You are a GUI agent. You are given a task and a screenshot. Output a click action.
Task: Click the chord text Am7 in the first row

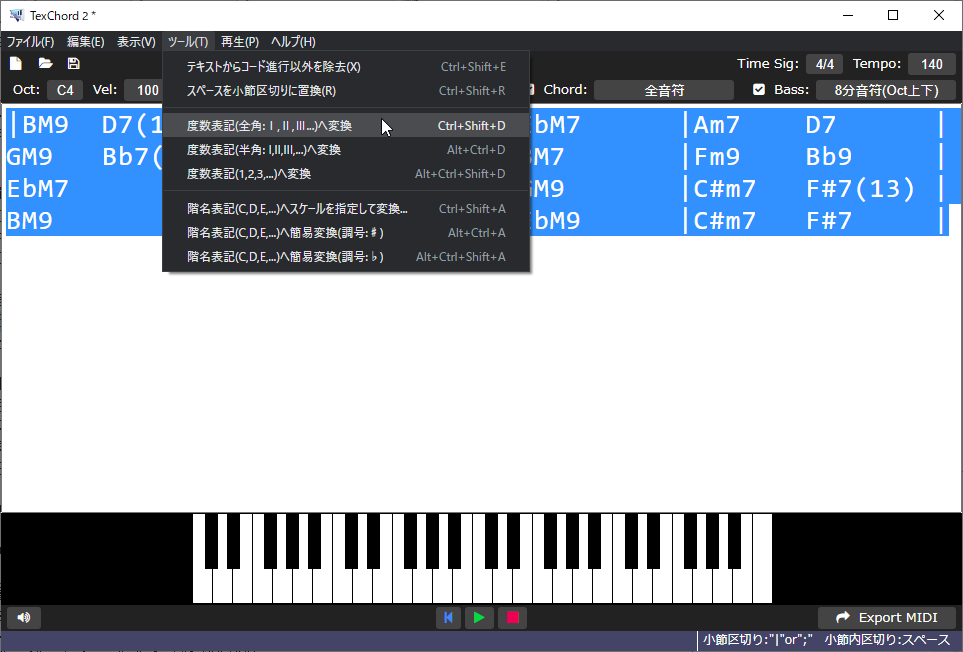pos(716,125)
